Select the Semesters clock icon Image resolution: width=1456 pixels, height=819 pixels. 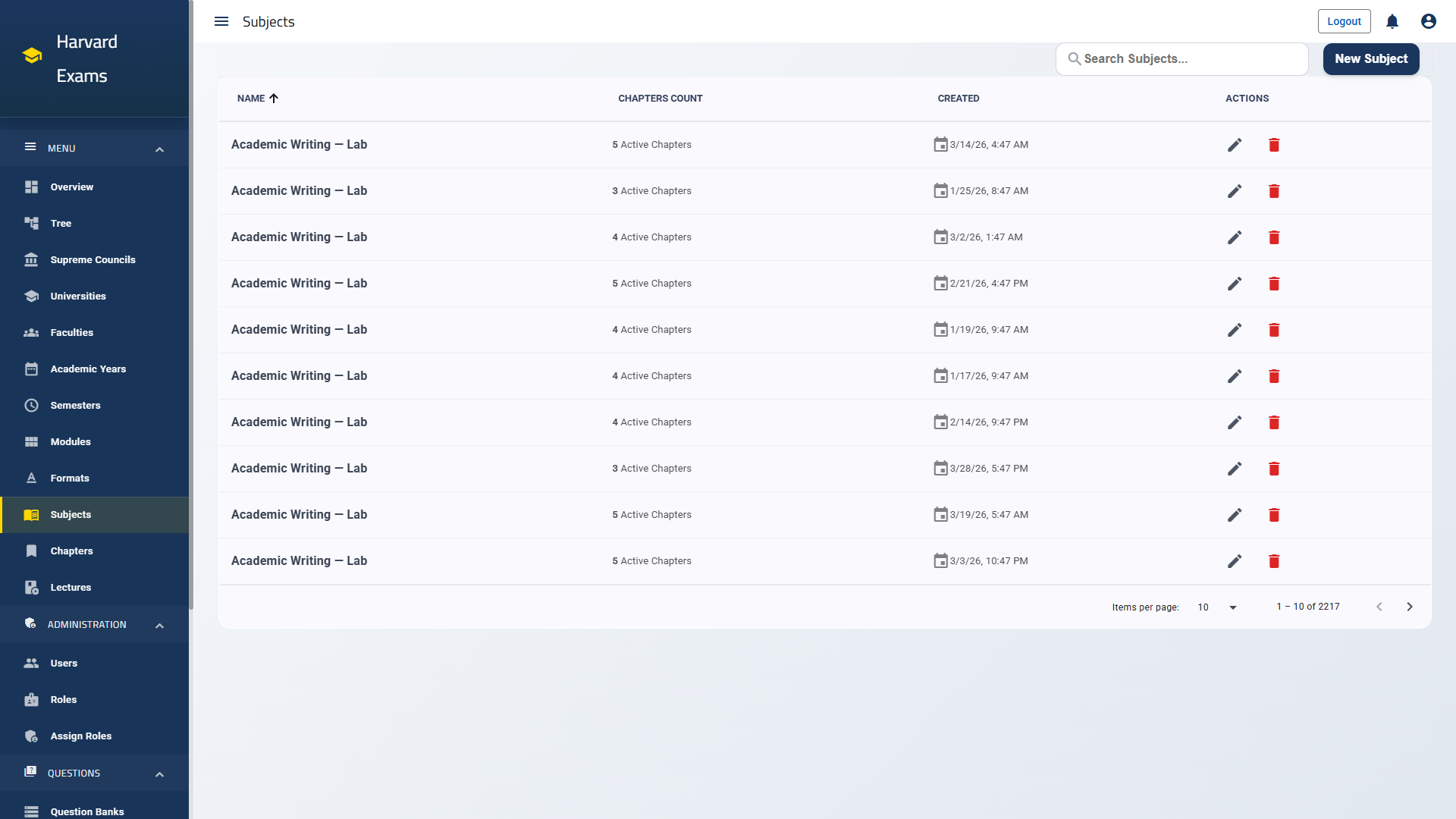coord(31,405)
